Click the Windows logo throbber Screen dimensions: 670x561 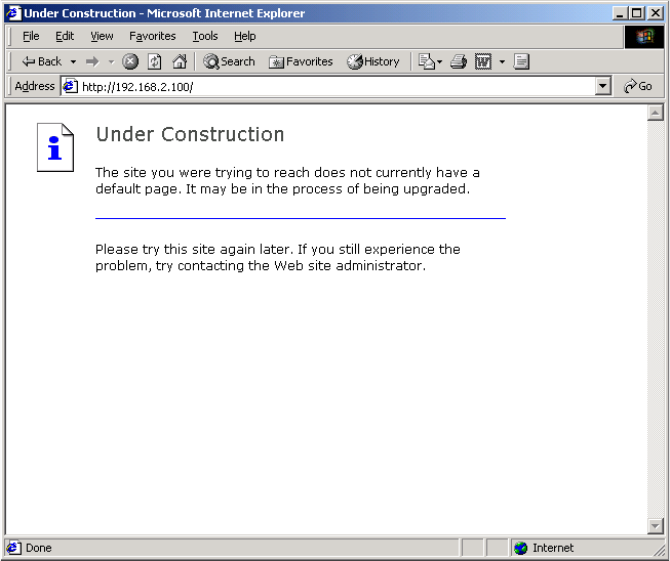click(644, 37)
